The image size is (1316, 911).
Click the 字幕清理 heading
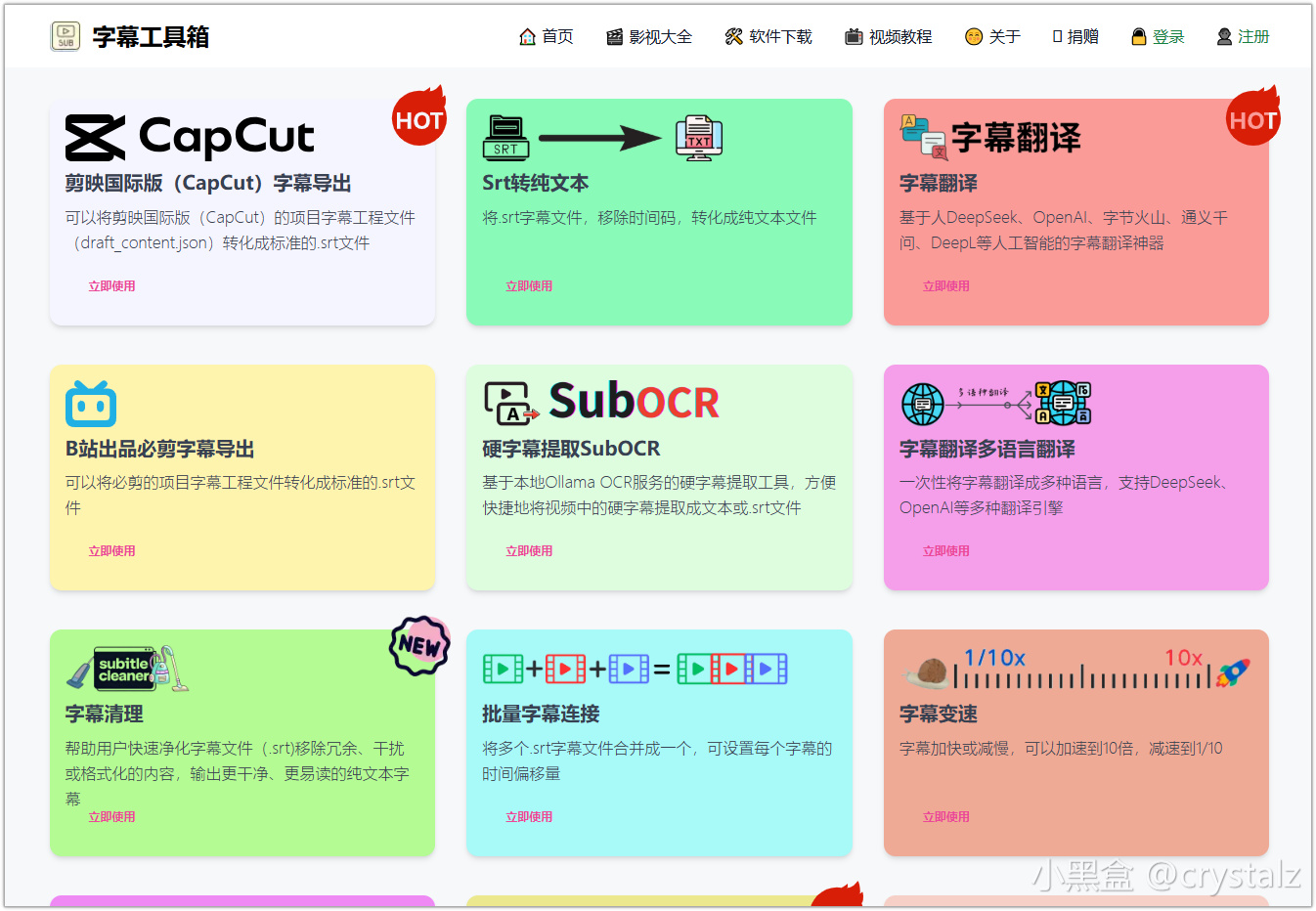[x=105, y=715]
